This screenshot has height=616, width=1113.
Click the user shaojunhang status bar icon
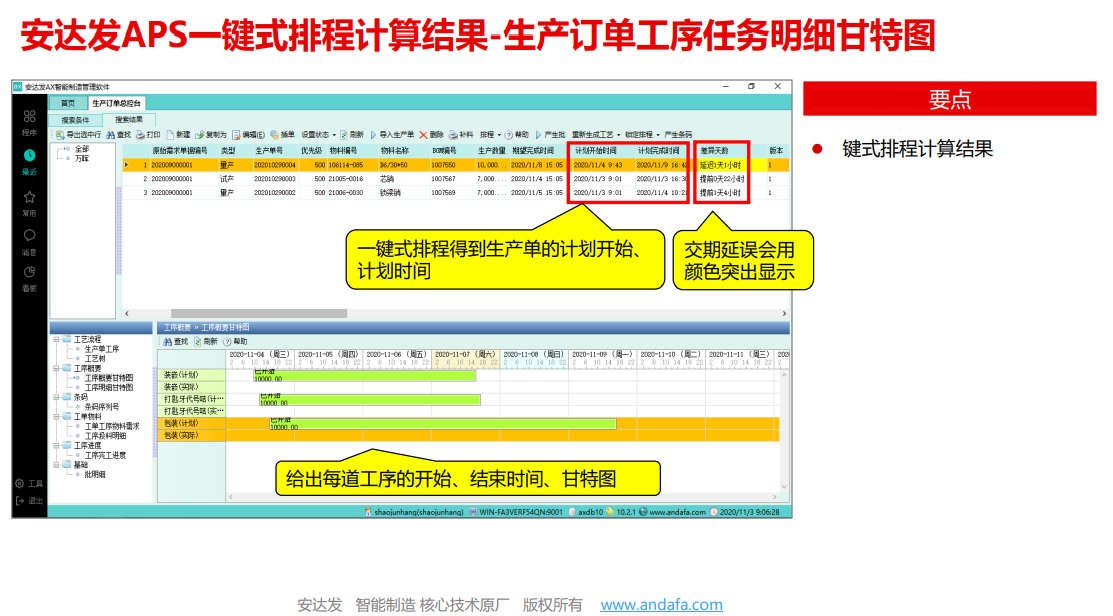(368, 512)
